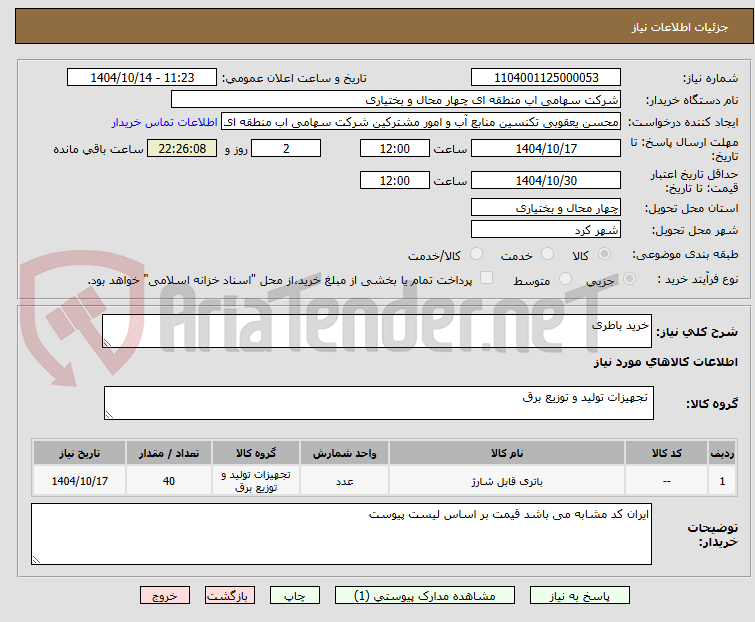
Task: Click the پاسخ به نیاز button
Action: pyautogui.click(x=580, y=596)
